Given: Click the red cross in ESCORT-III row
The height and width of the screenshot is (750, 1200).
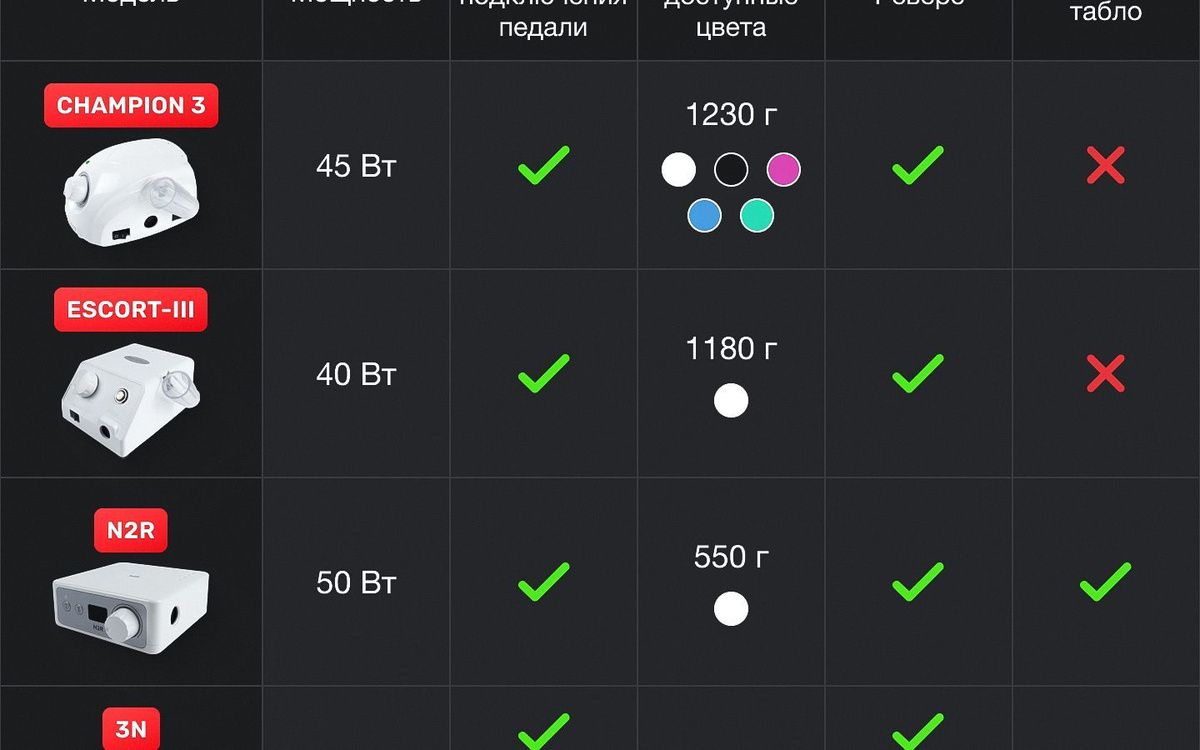Looking at the screenshot, I should (1105, 373).
